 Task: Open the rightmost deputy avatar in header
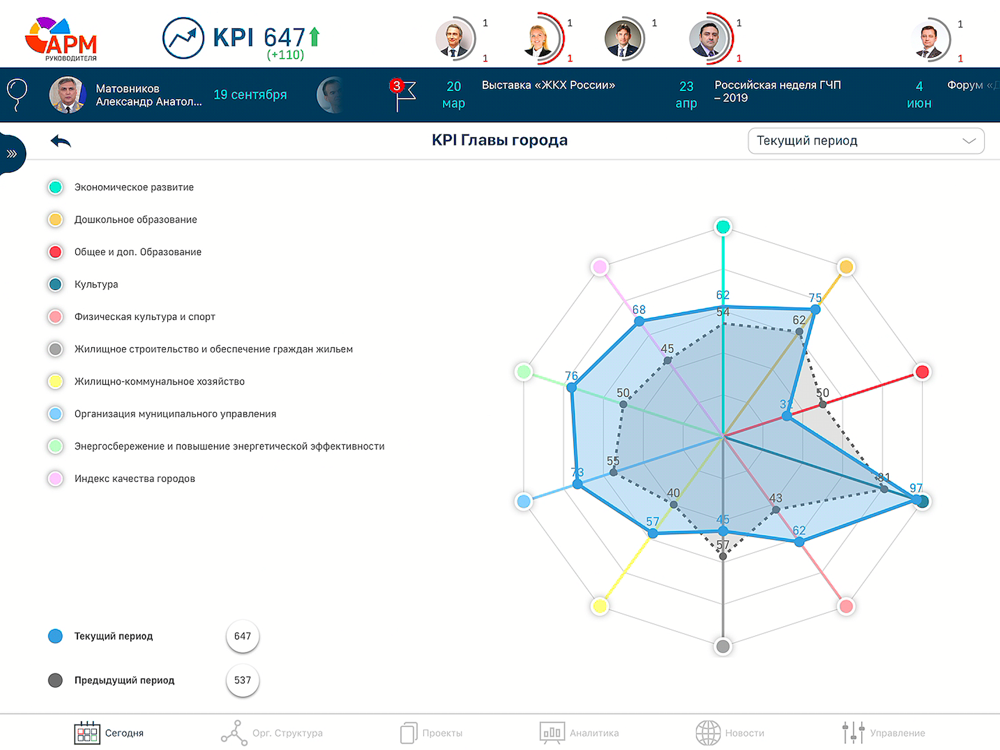930,40
